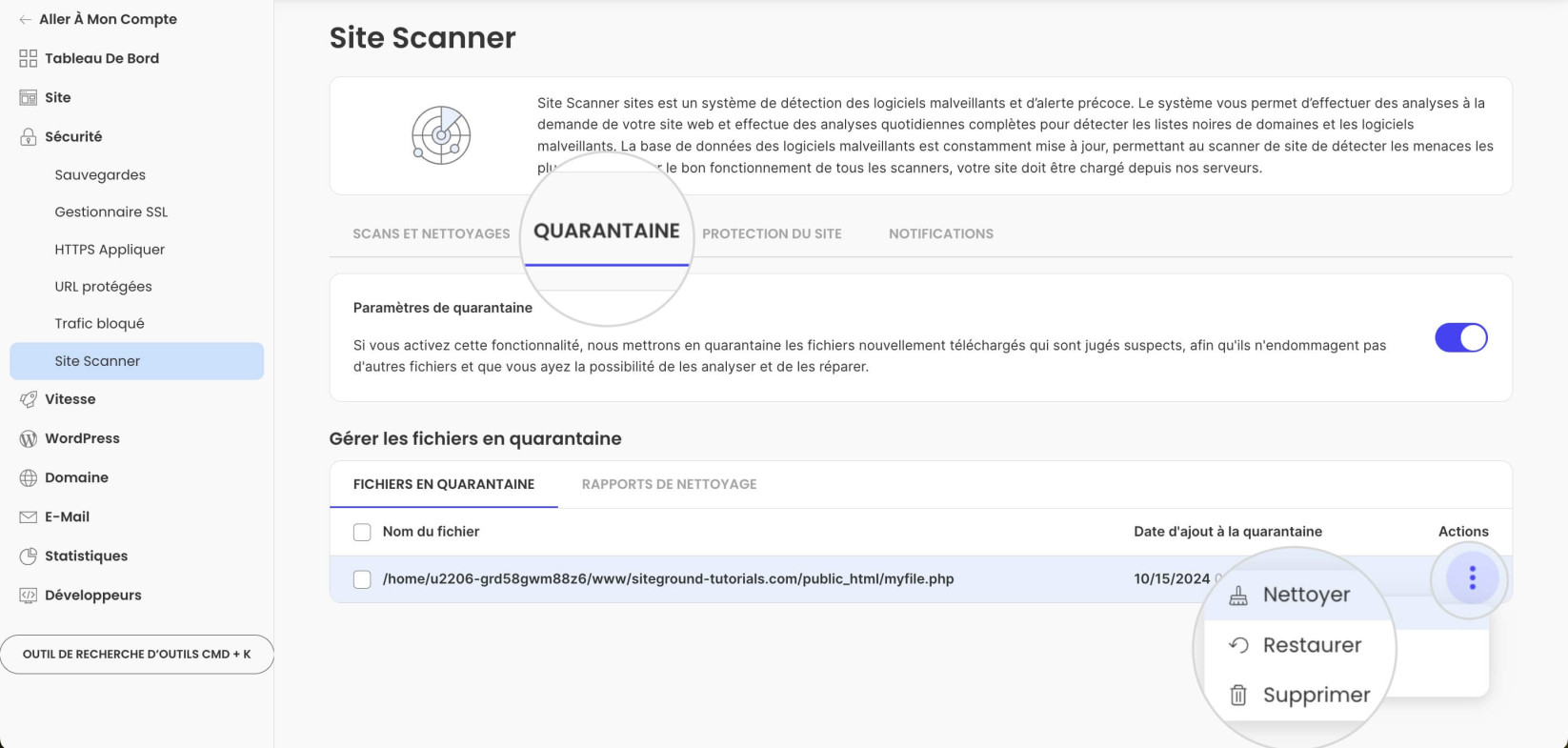Select the Quarantaine tab

607,232
